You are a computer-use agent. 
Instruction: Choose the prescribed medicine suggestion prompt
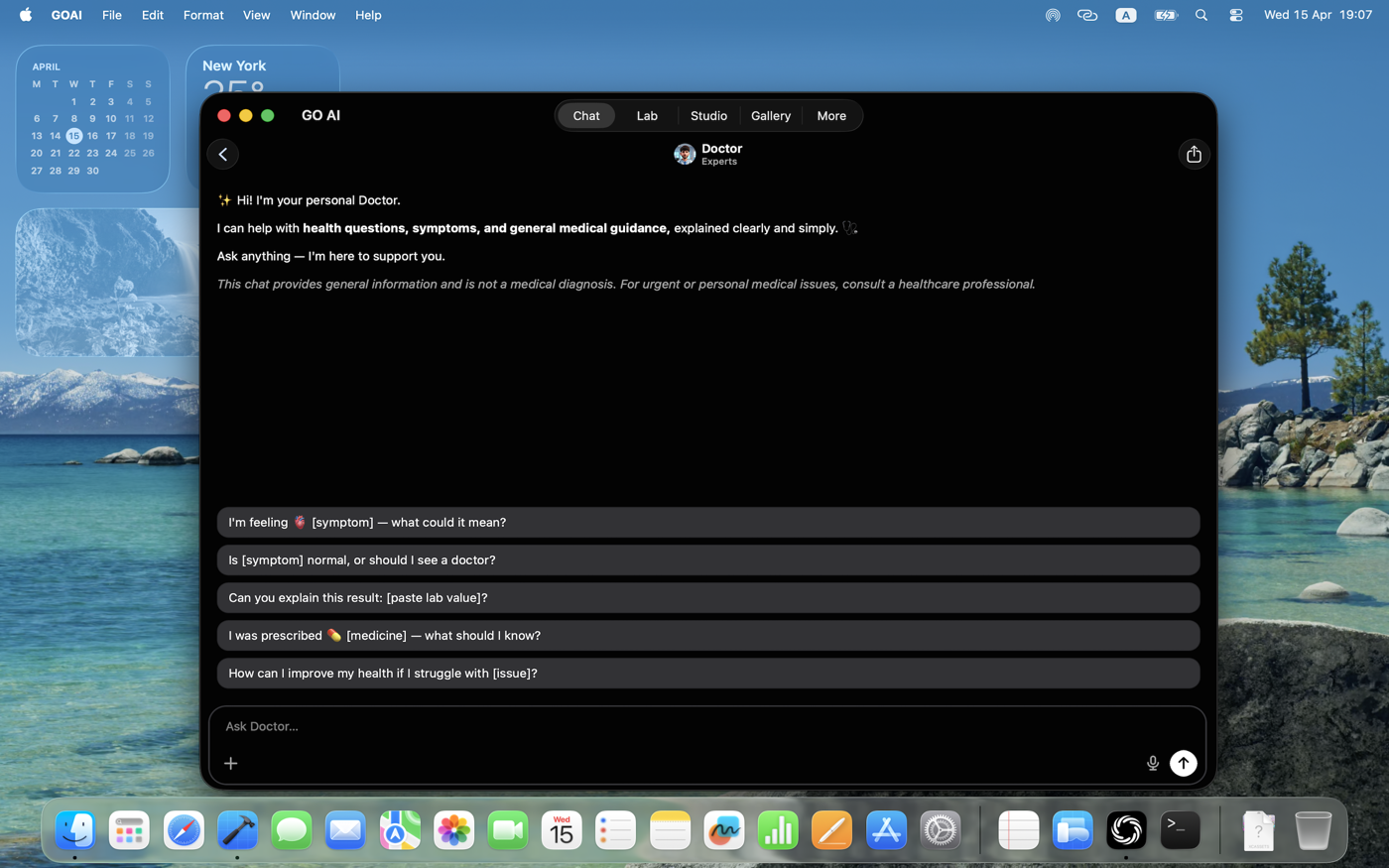(707, 634)
